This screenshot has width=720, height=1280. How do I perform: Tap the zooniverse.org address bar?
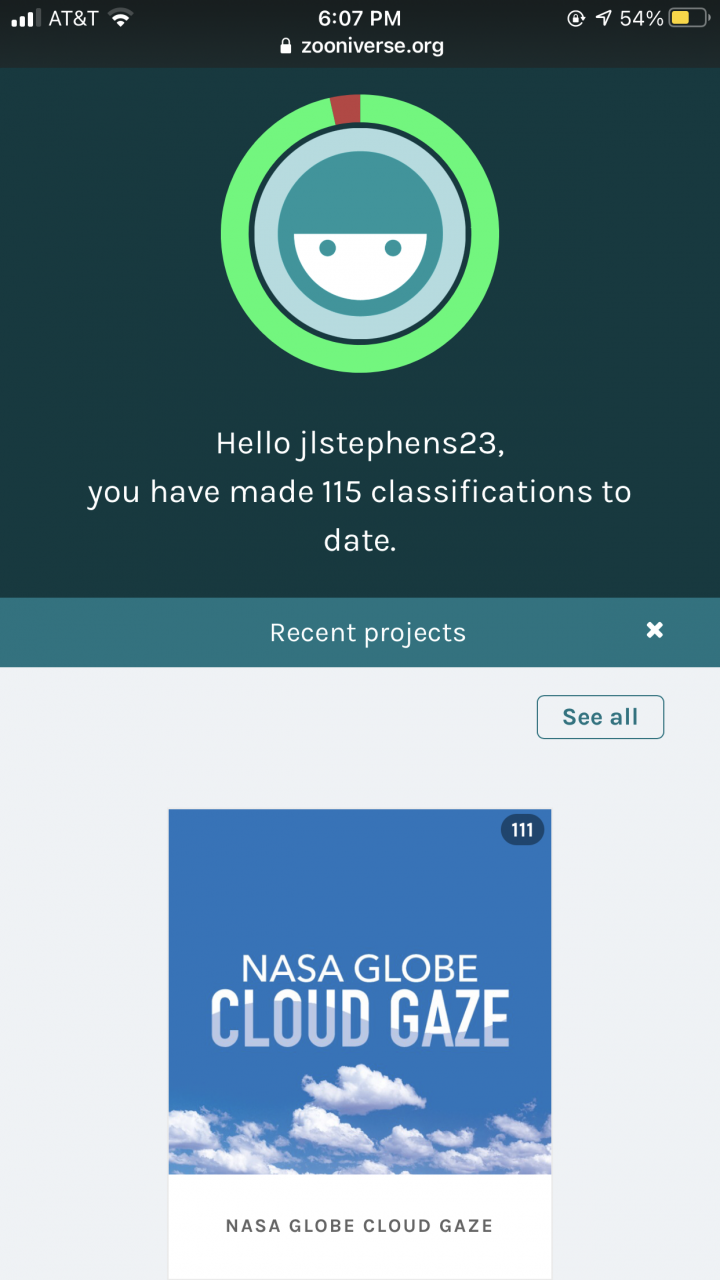click(372, 46)
